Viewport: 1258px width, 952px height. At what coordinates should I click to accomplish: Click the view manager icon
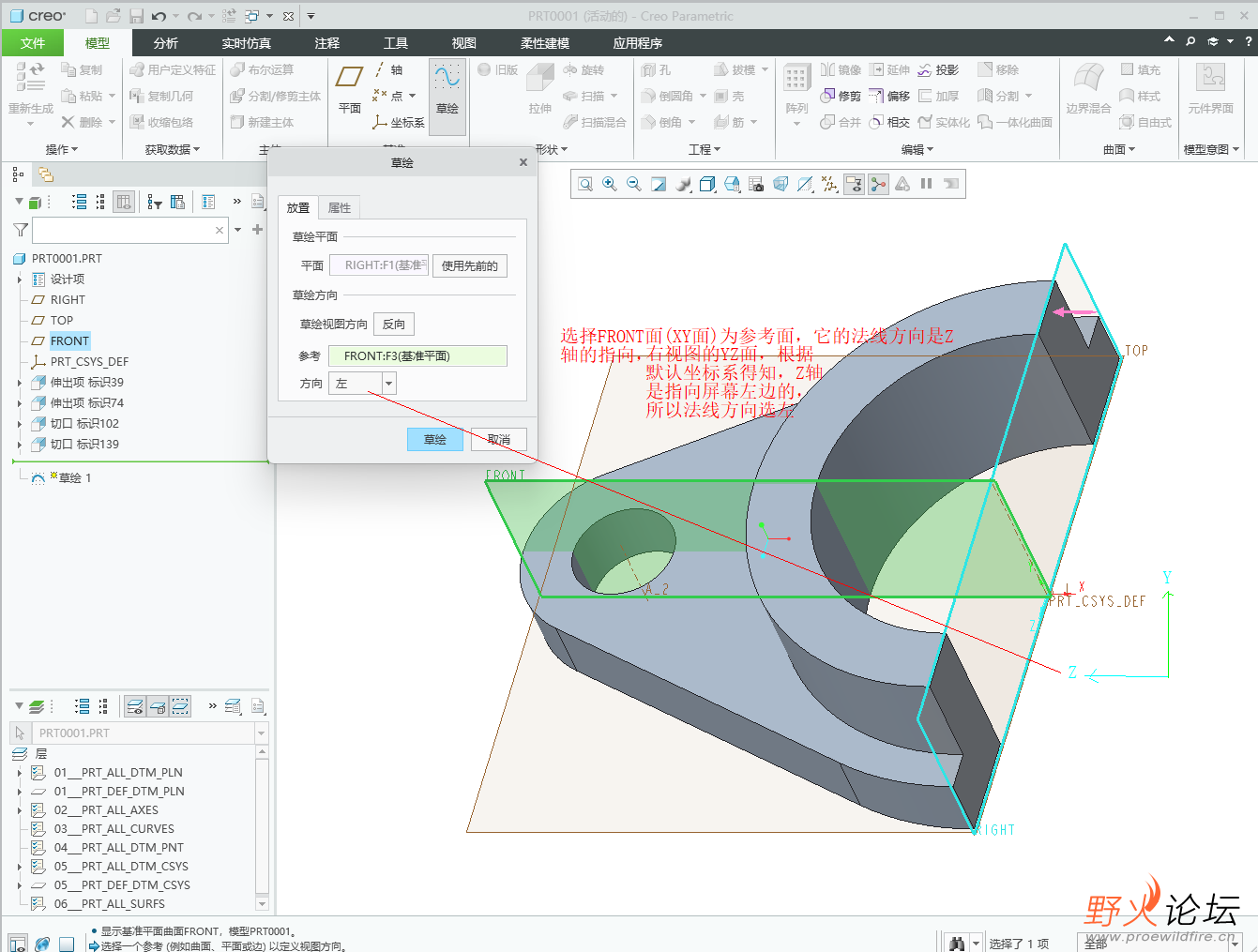coord(756,184)
